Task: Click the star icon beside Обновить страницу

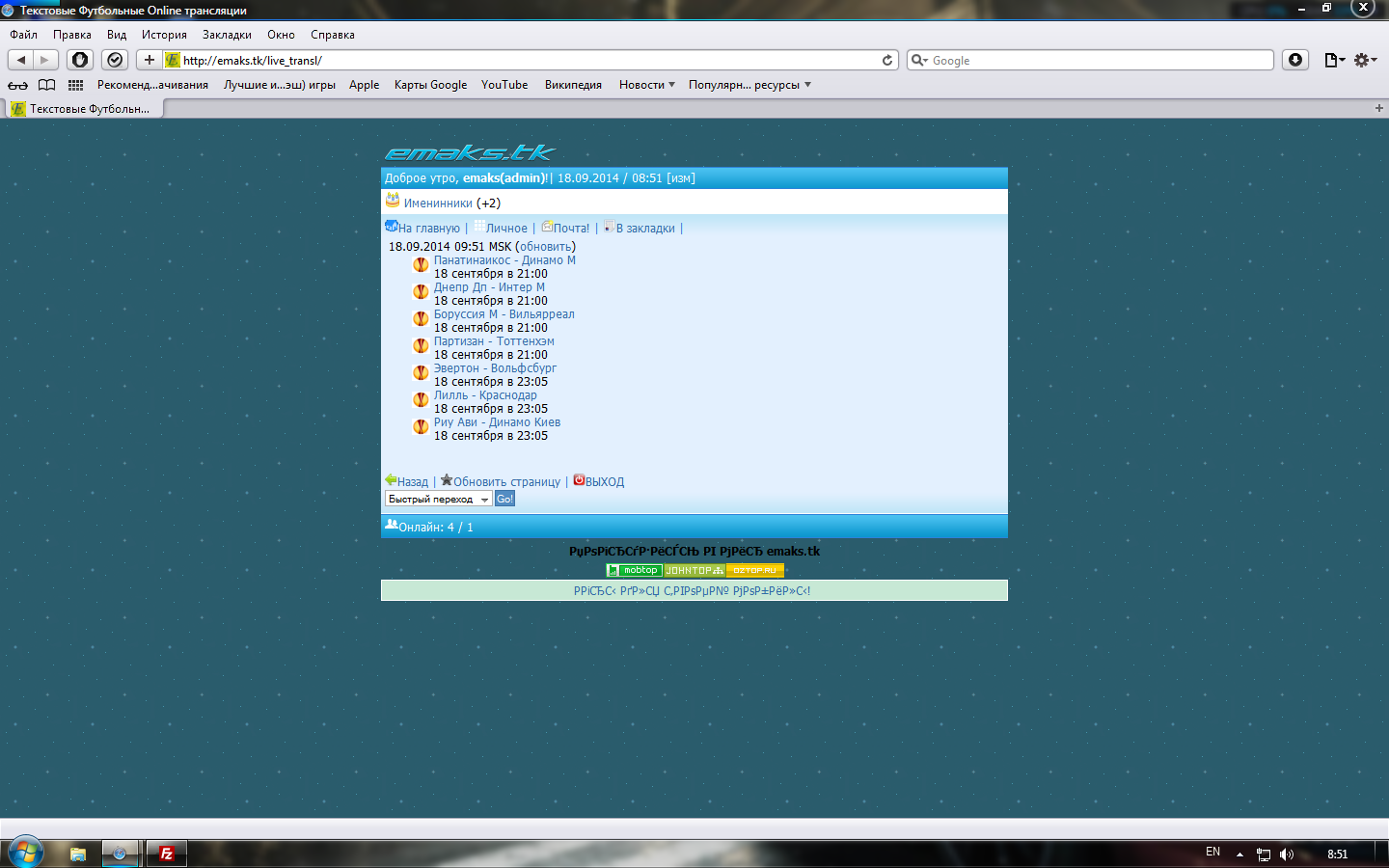Action: click(x=447, y=479)
